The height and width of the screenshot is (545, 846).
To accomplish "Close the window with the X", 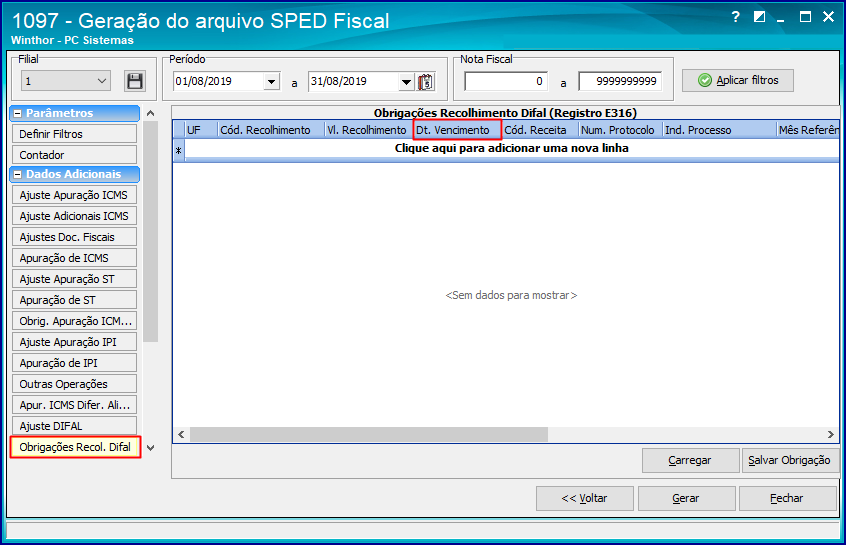I will point(829,17).
